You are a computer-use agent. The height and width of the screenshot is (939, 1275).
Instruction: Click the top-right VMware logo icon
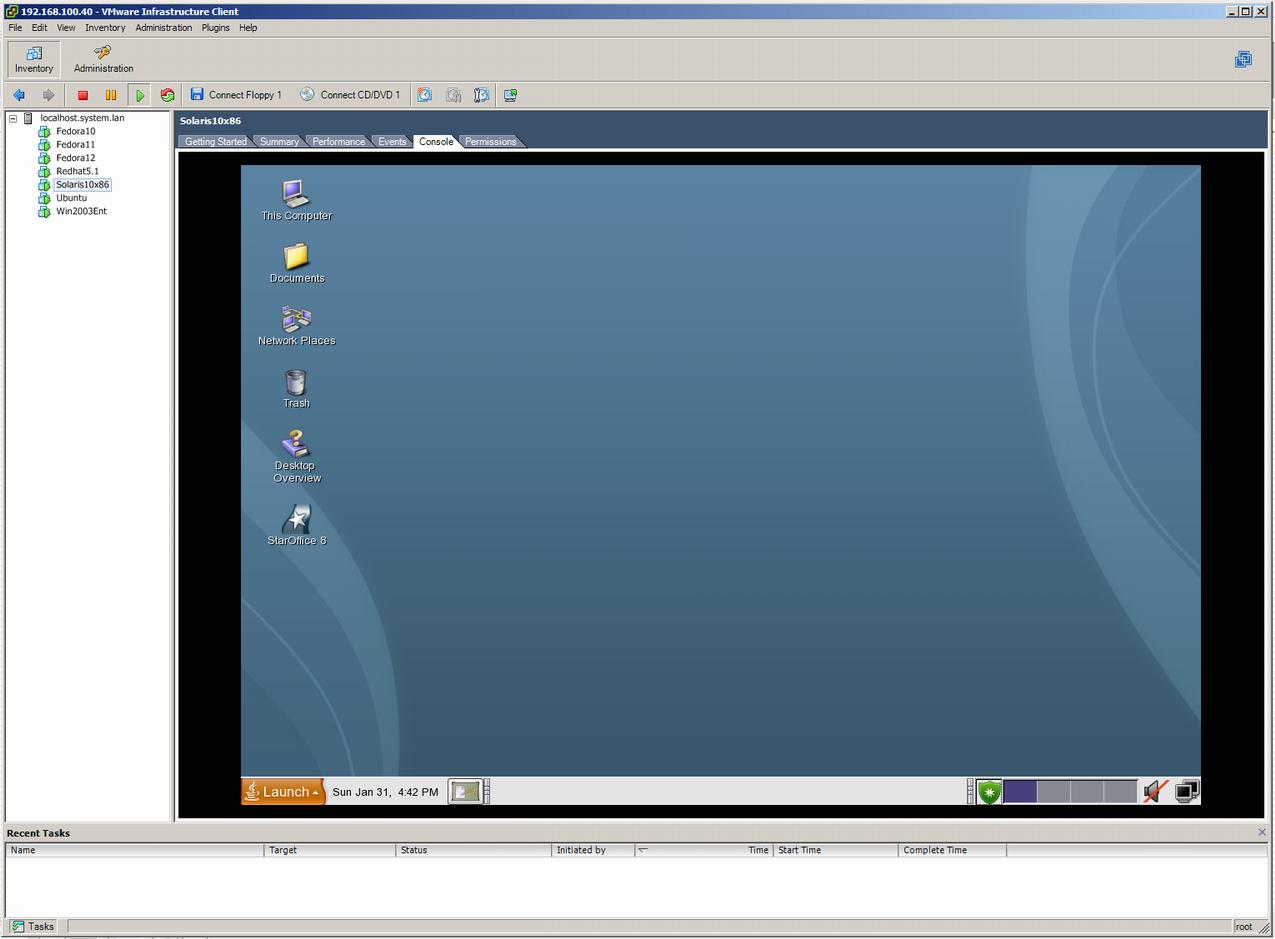click(1243, 59)
